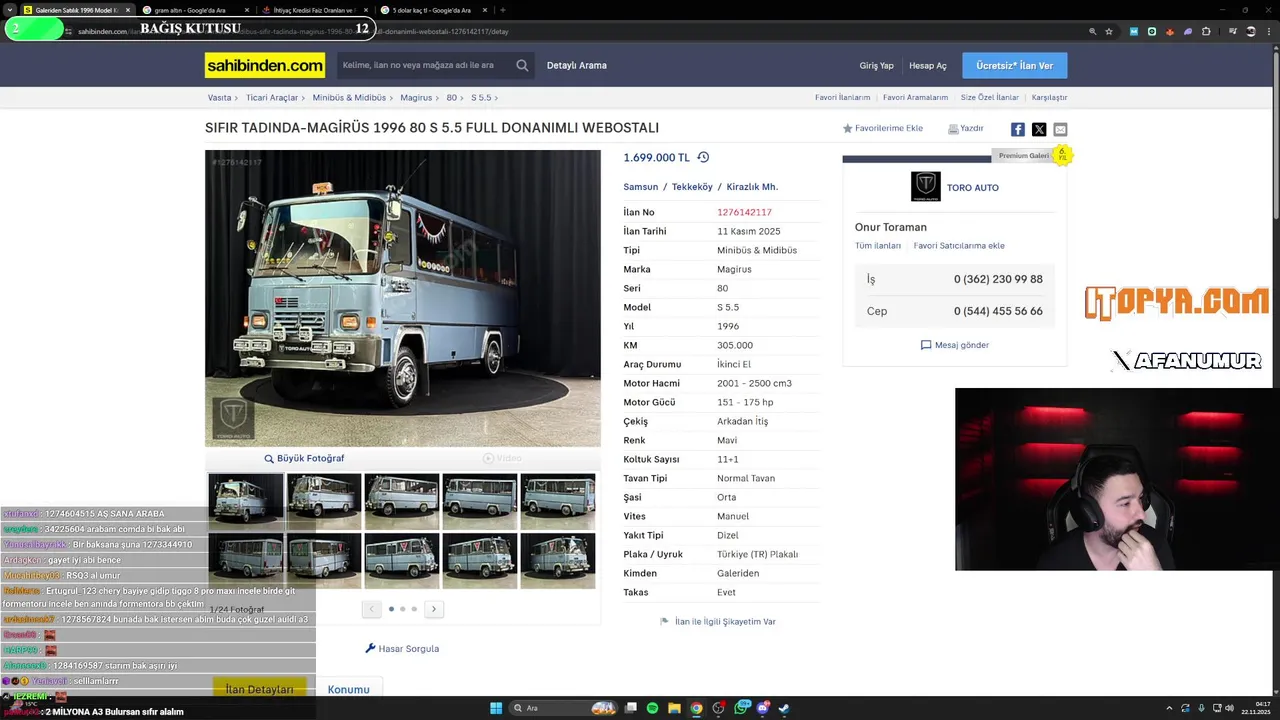Open a new browser tab
This screenshot has height=720, width=1280.
[502, 10]
